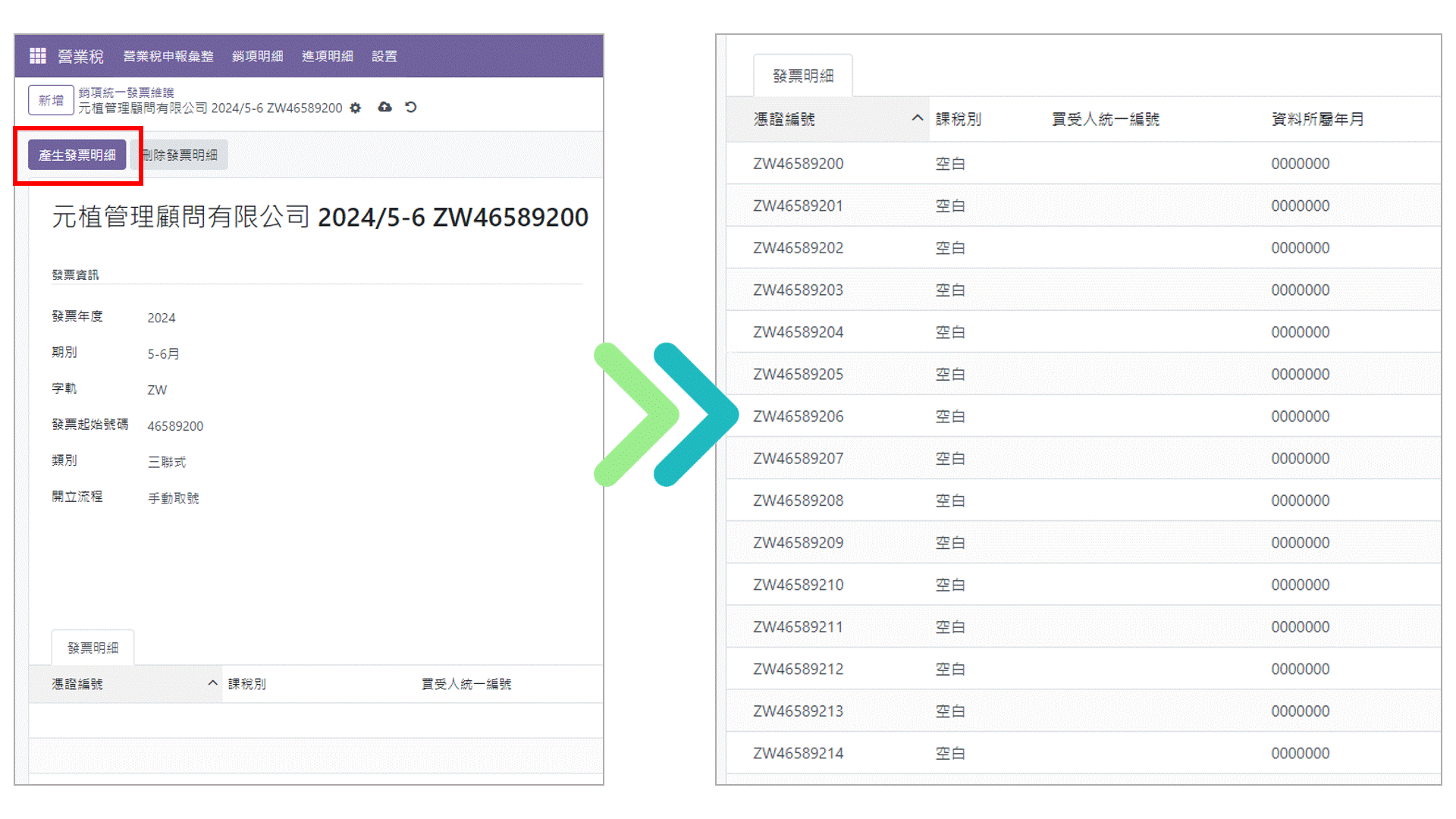Image resolution: width=1456 pixels, height=819 pixels.
Task: Open 銷項明細 menu
Action: click(258, 56)
